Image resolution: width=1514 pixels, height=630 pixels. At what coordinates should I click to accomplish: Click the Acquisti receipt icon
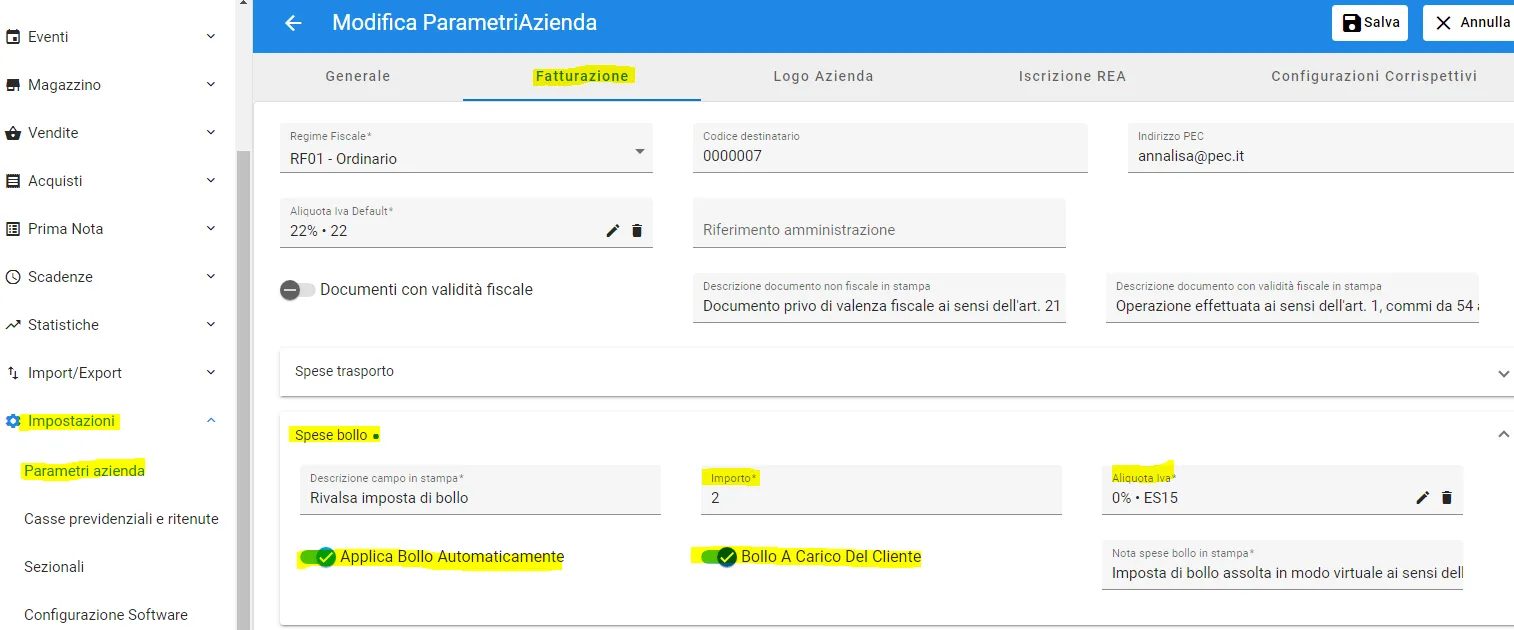coord(13,181)
